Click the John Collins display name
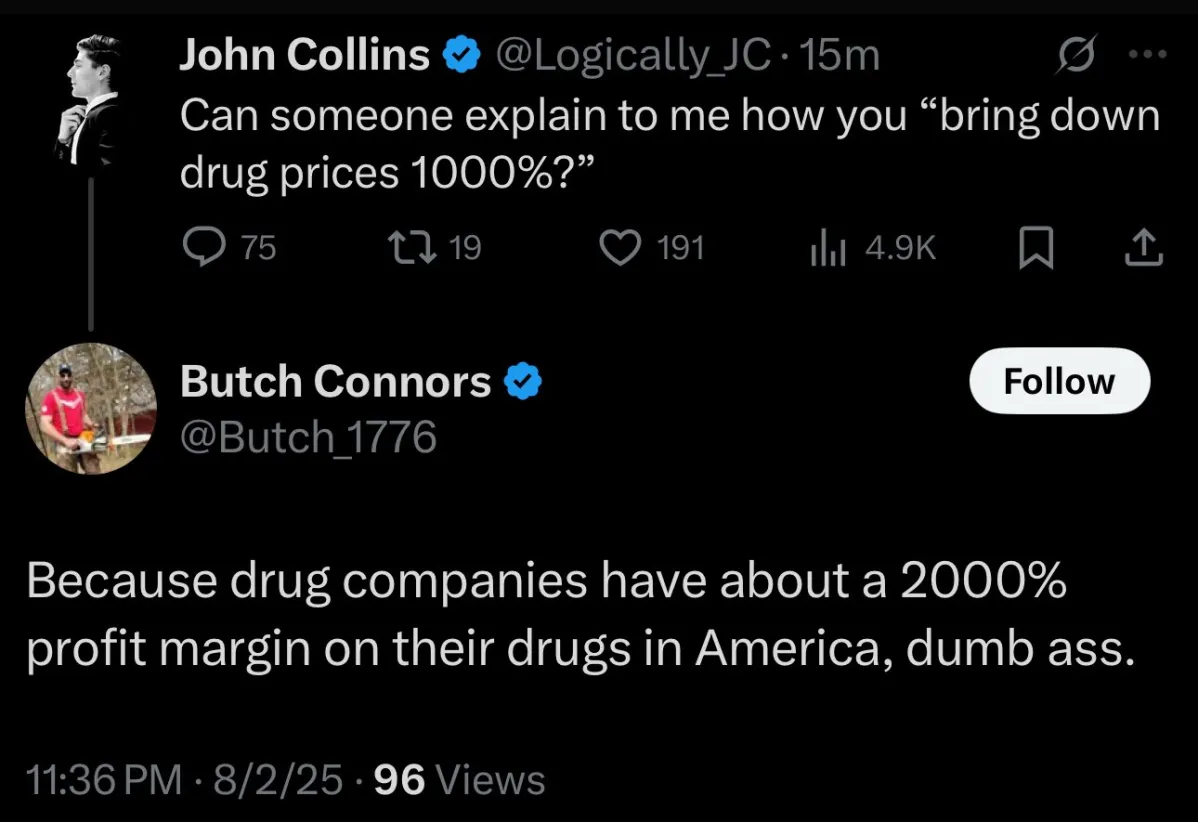The height and width of the screenshot is (822, 1198). pos(304,55)
